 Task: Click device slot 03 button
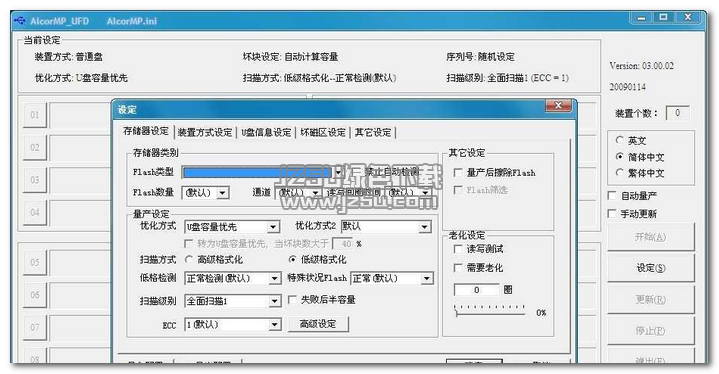click(x=35, y=180)
